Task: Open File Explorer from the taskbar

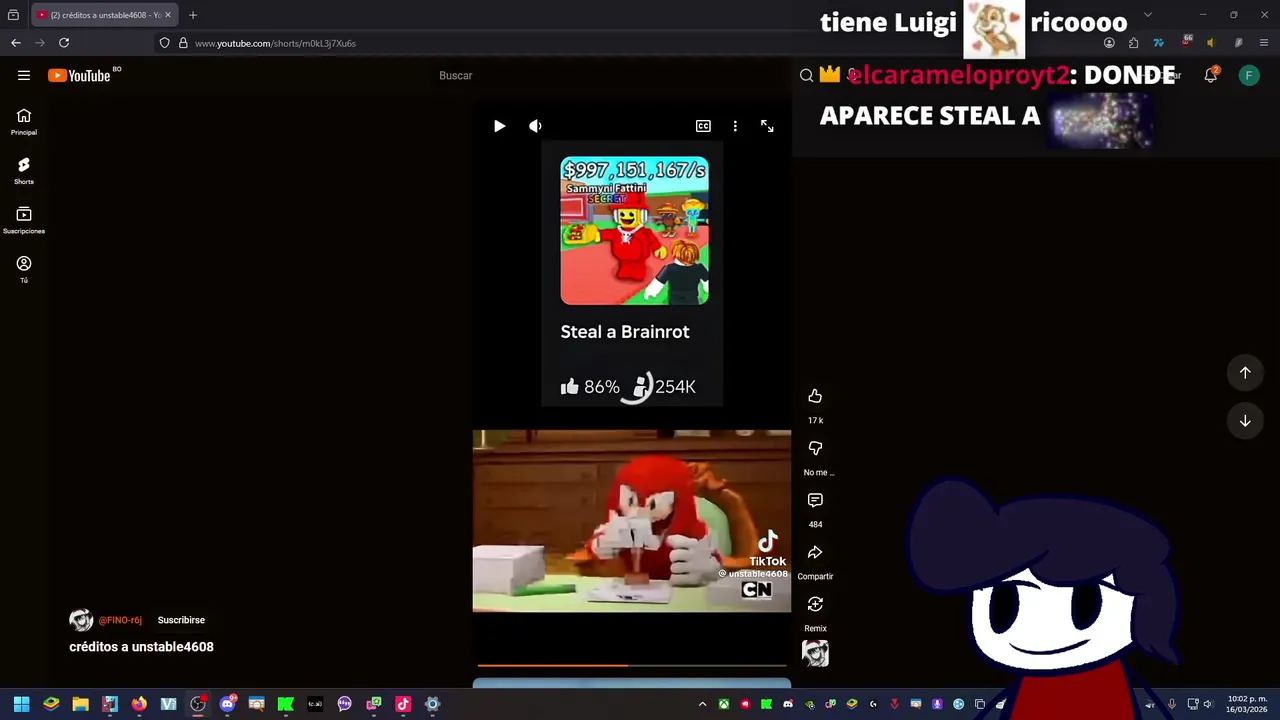Action: pos(80,704)
